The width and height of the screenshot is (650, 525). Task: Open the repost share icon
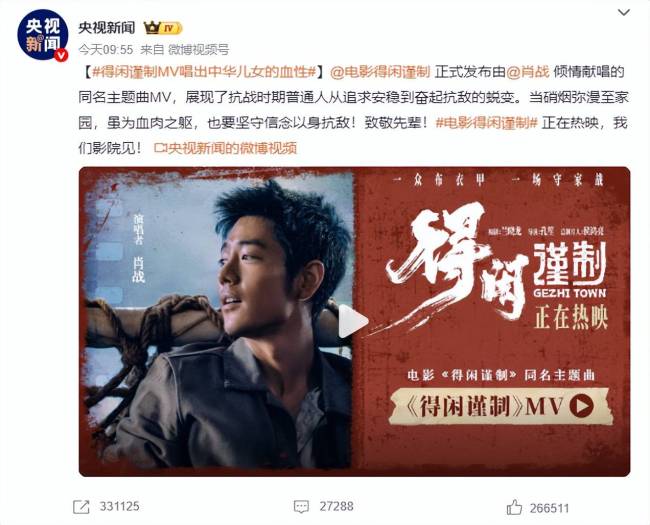pos(81,506)
